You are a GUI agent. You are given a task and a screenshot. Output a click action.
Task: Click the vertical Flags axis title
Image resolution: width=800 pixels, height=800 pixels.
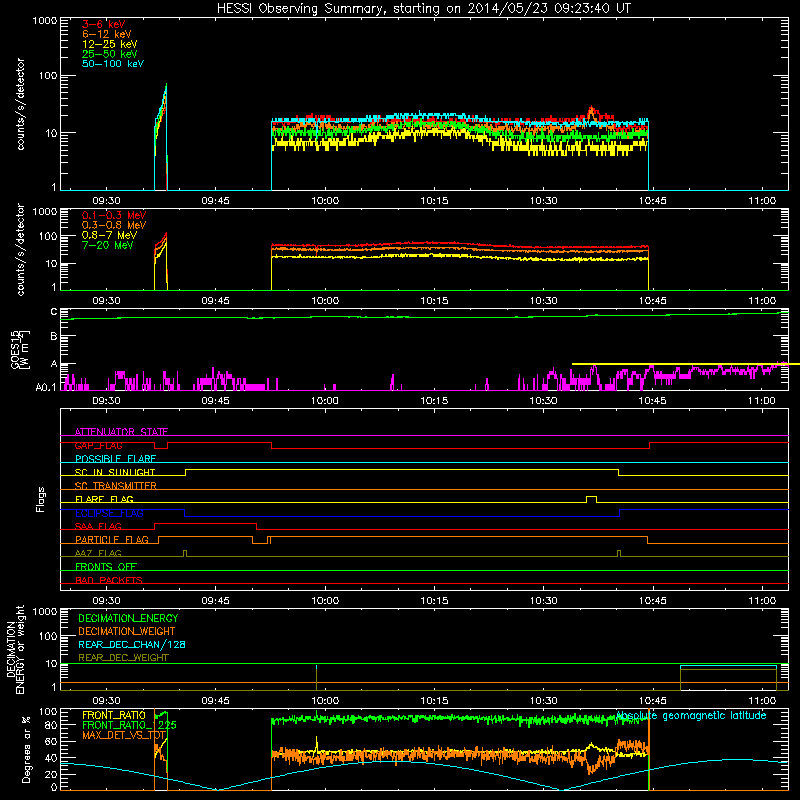(x=41, y=499)
